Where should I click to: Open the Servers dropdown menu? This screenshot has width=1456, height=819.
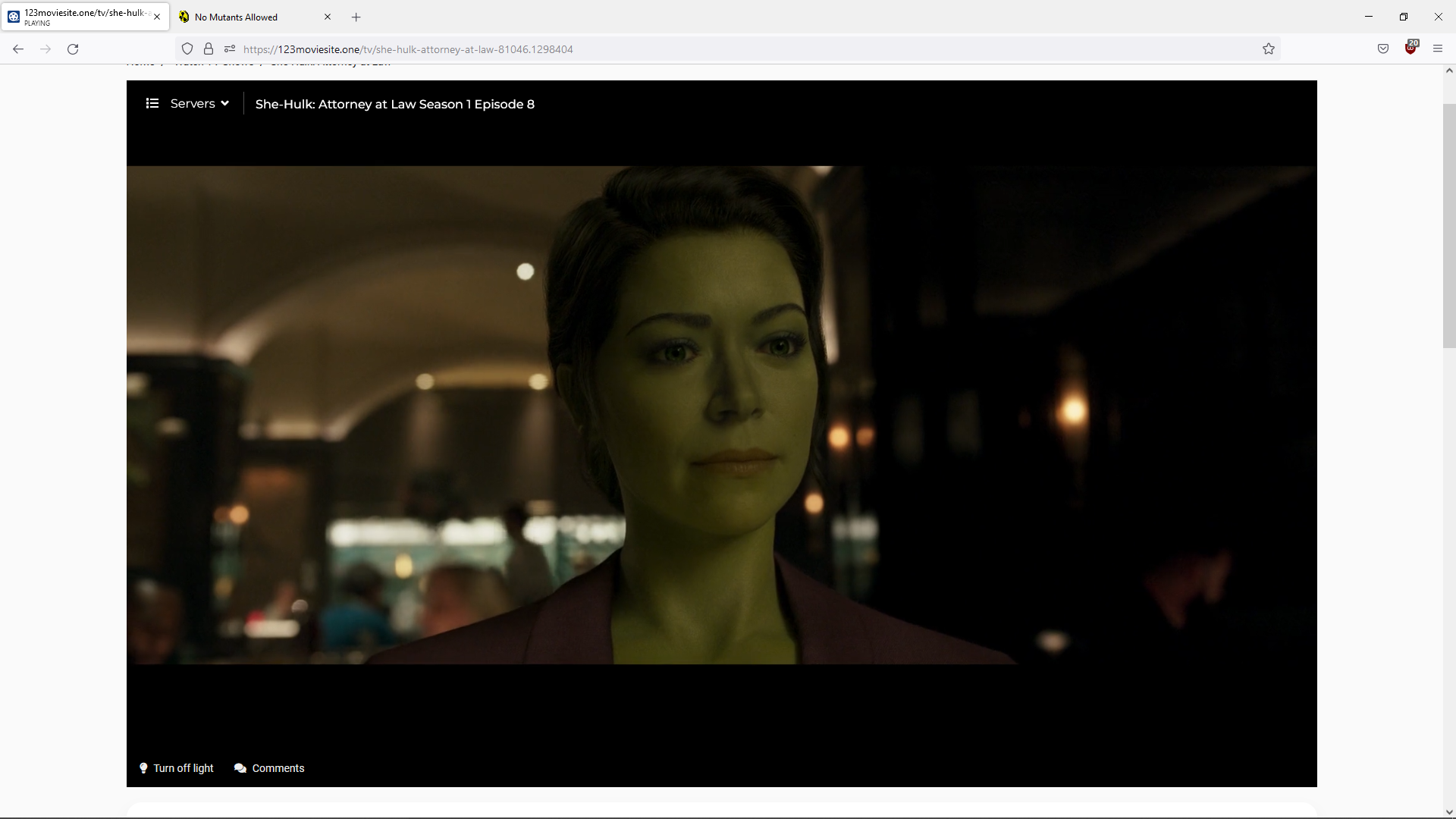coord(199,104)
